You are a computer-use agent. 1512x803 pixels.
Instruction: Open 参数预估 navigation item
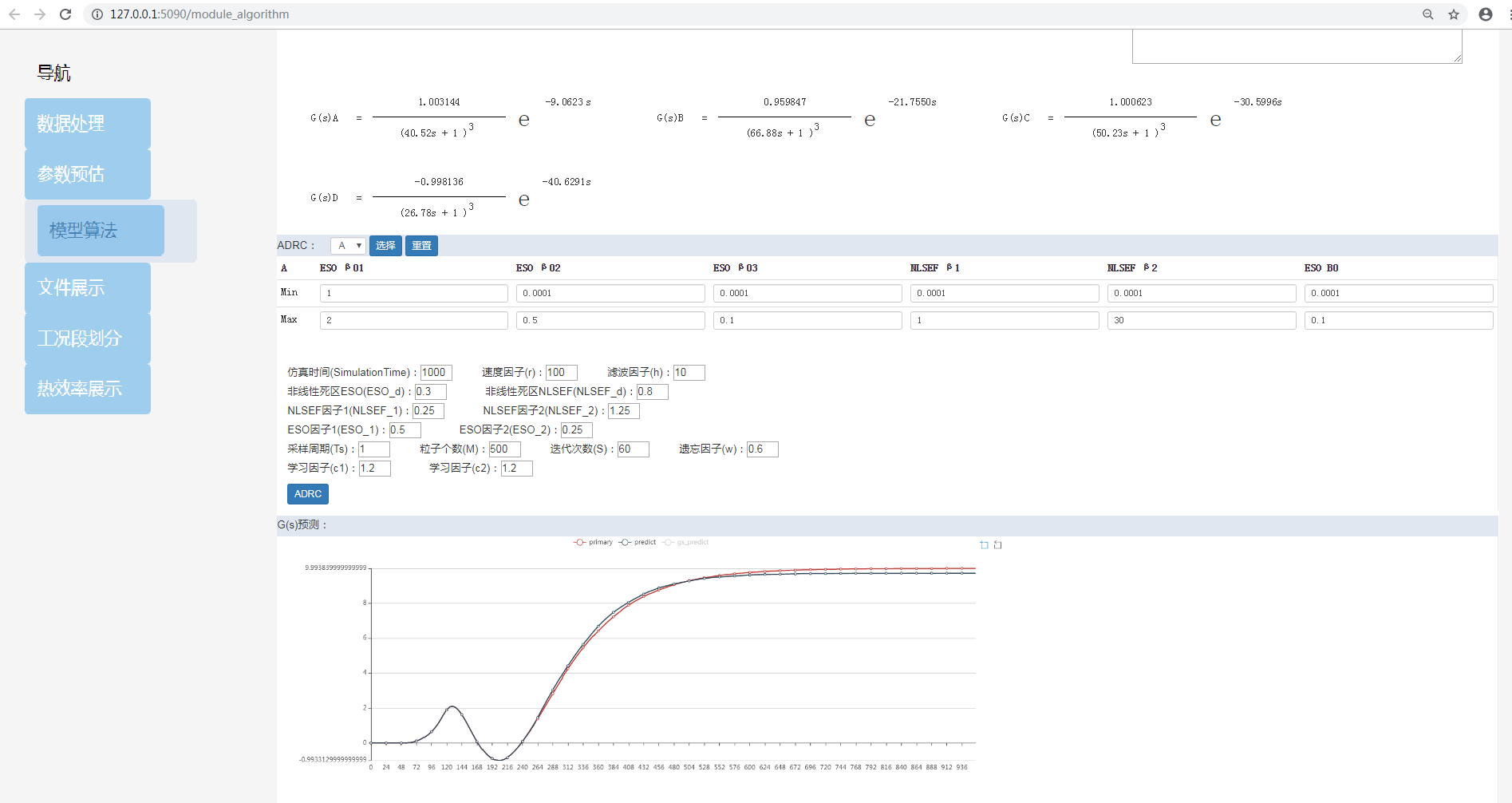tap(88, 174)
